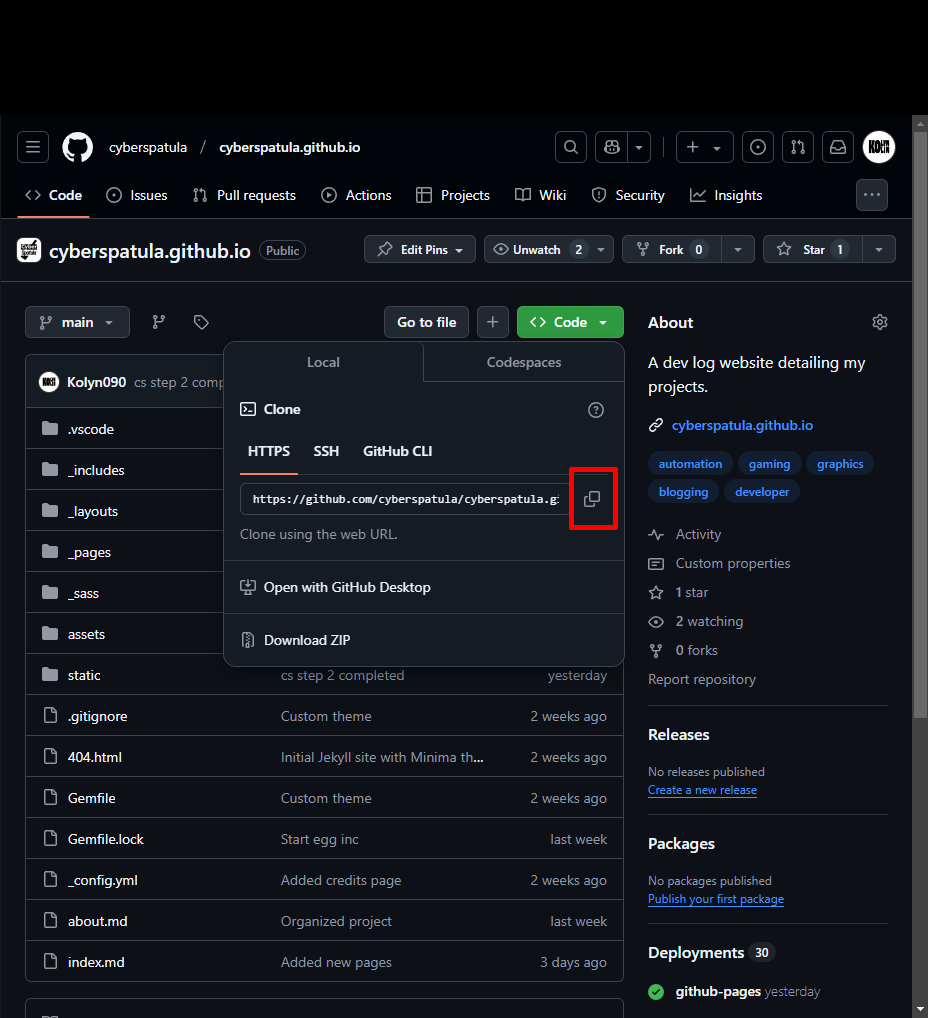Open the notifications inbox

pyautogui.click(x=837, y=147)
